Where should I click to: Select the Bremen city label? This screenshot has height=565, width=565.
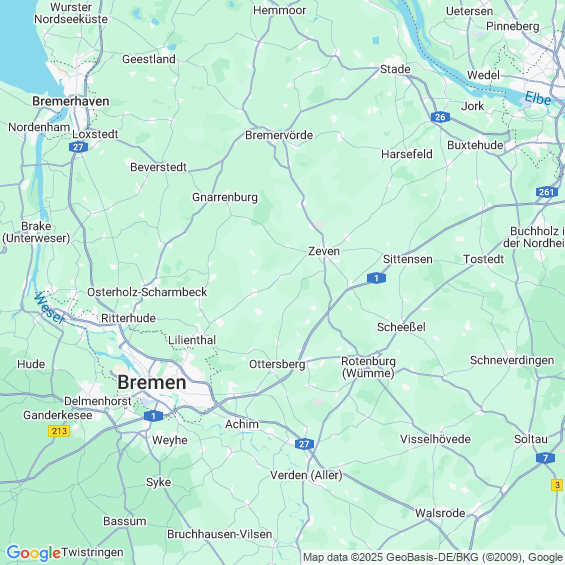(x=152, y=382)
